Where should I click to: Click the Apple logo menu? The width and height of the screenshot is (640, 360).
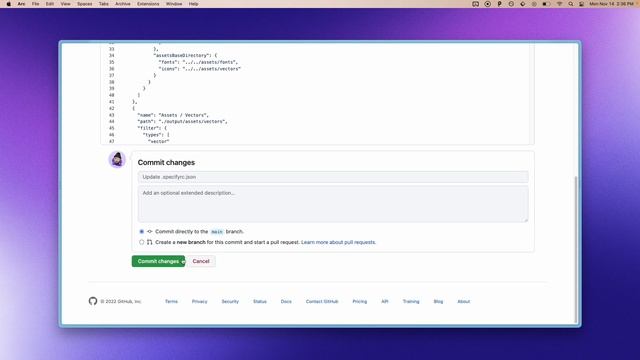click(x=9, y=4)
